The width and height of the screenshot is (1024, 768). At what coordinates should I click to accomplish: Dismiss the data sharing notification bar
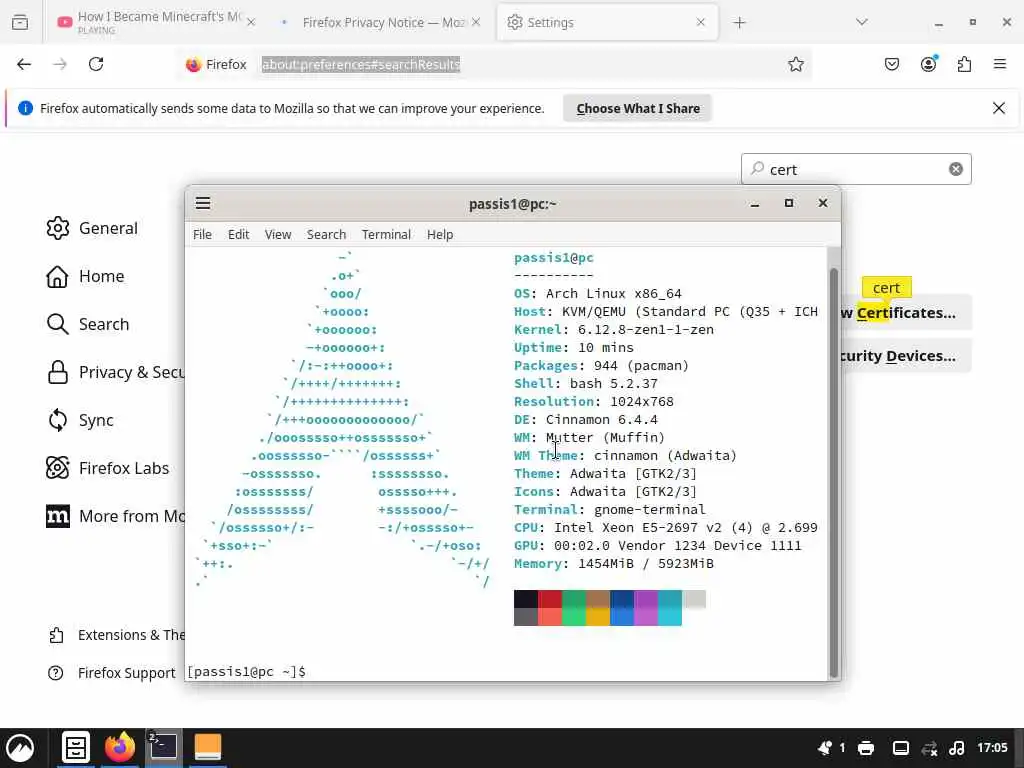click(x=999, y=108)
